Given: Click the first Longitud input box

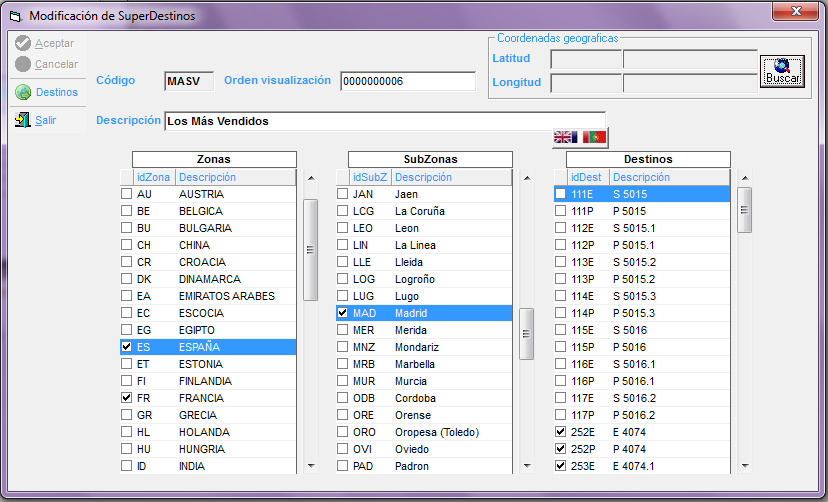Looking at the screenshot, I should pyautogui.click(x=586, y=83).
